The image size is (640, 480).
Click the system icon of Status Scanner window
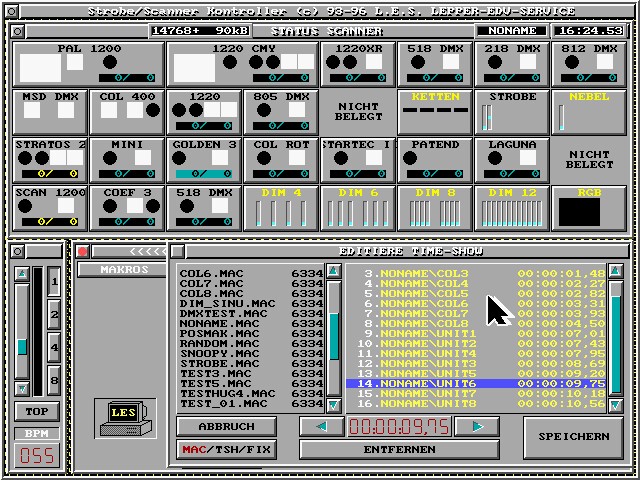pos(18,31)
